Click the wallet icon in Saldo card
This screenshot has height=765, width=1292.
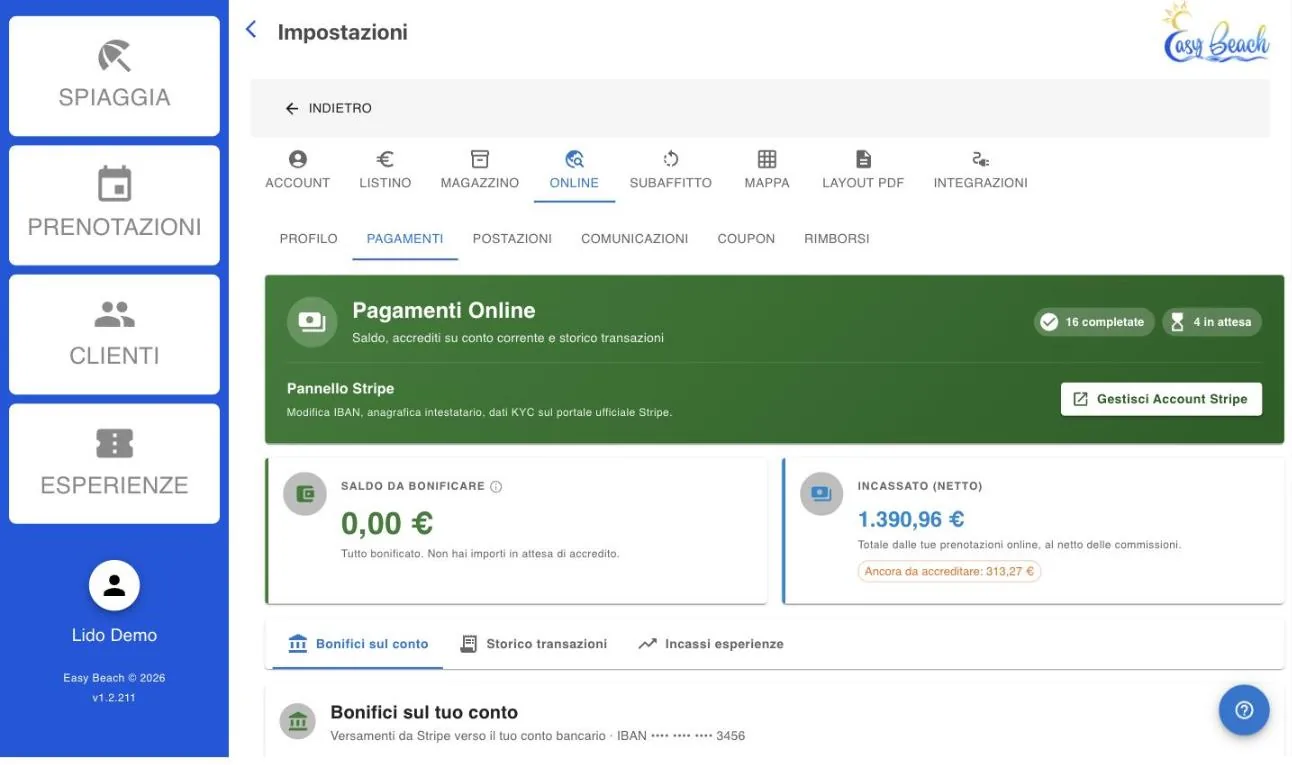click(x=305, y=494)
